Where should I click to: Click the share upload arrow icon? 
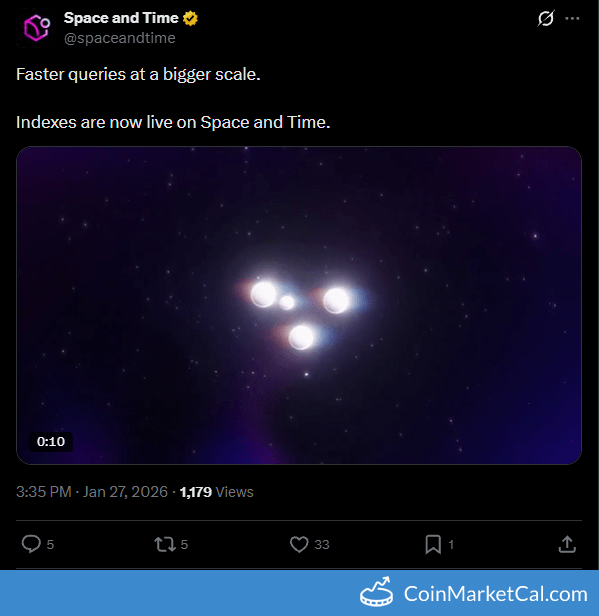(567, 544)
